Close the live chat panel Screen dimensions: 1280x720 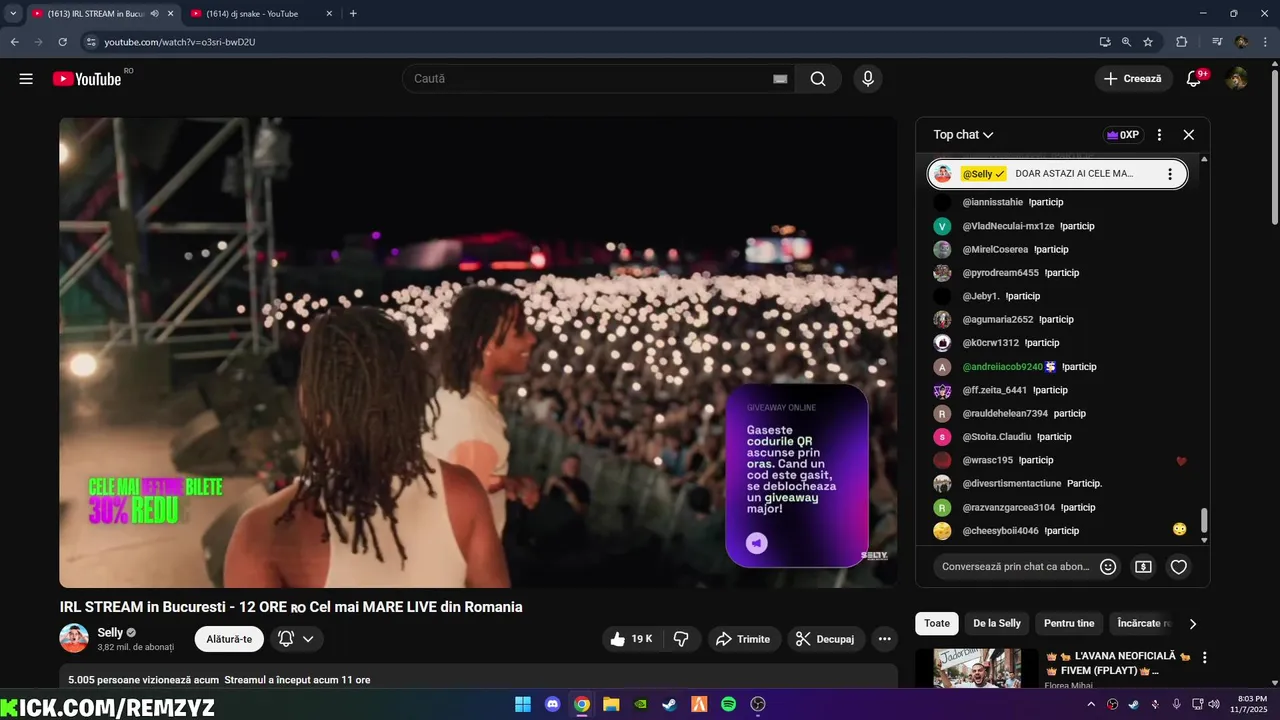[1189, 135]
